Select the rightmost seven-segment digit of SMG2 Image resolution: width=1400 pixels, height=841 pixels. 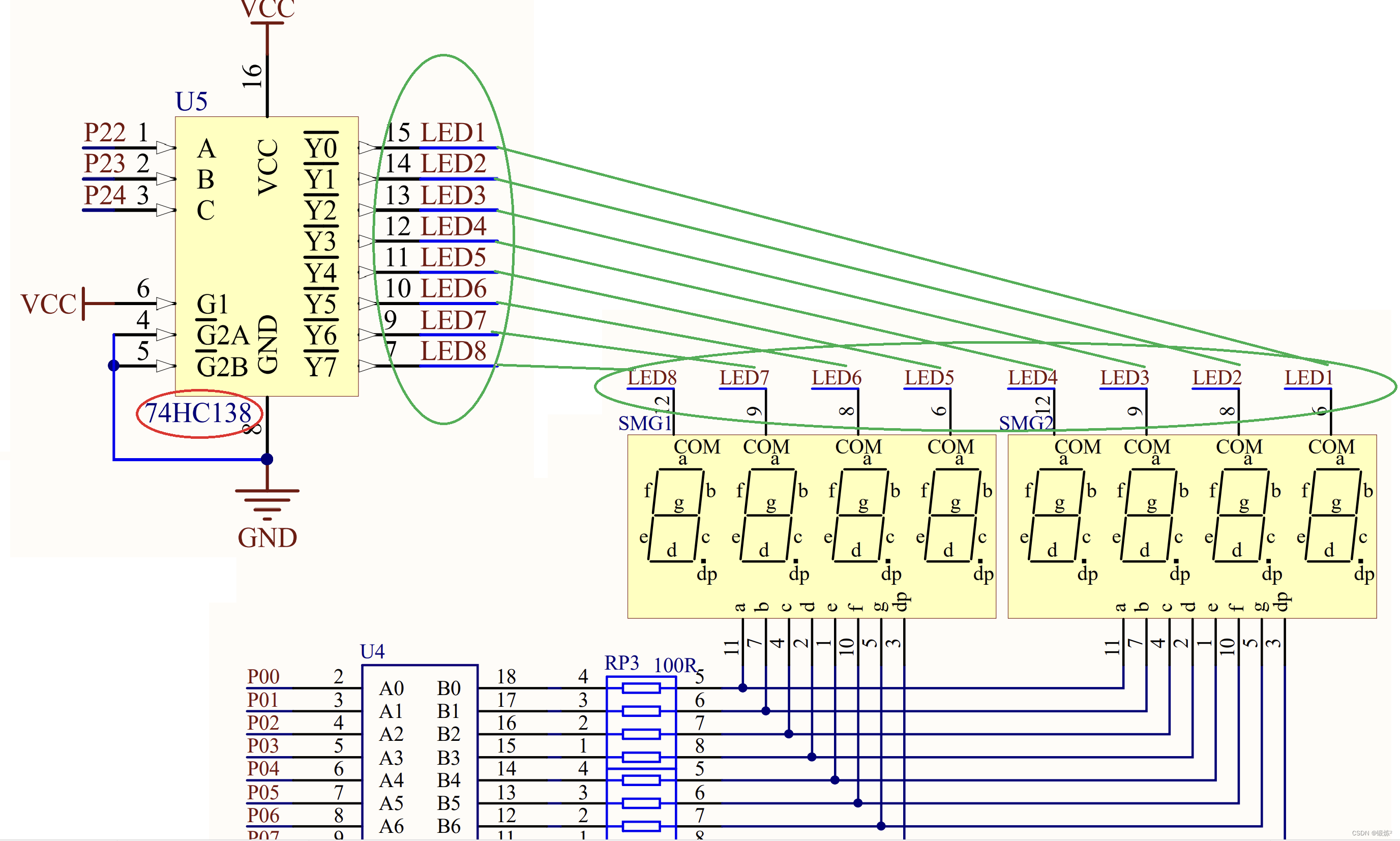click(1332, 515)
